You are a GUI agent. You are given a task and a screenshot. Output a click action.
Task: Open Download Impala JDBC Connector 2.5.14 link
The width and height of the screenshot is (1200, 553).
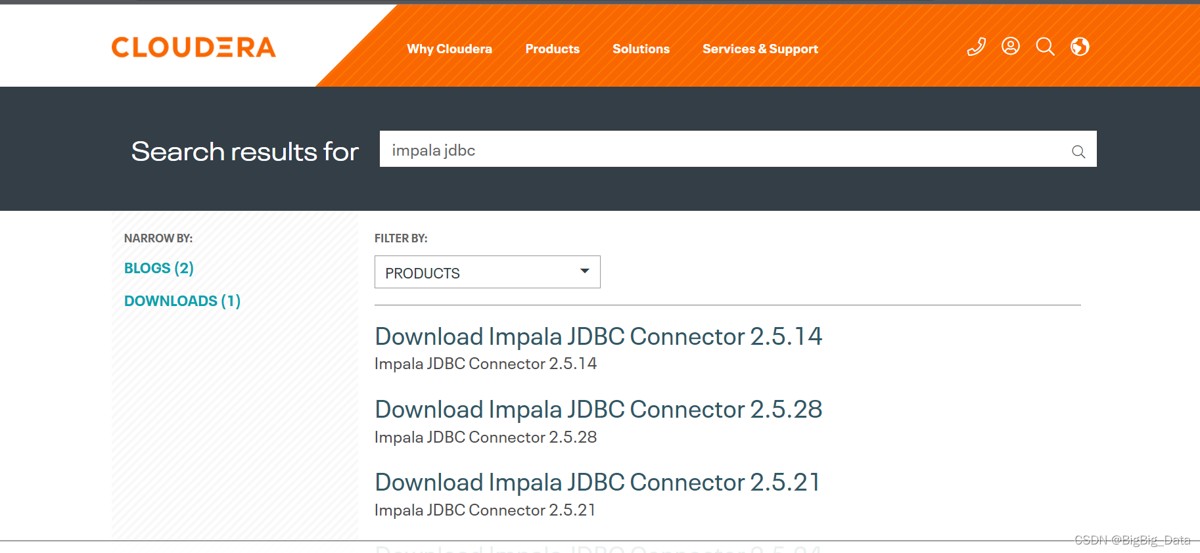(598, 336)
